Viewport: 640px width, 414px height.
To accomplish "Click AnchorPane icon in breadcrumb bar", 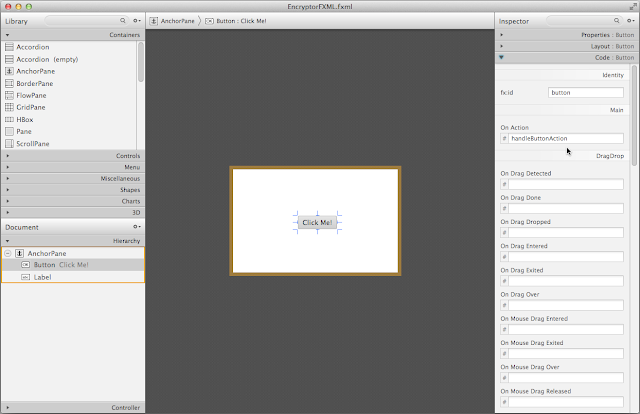I will click(x=153, y=21).
